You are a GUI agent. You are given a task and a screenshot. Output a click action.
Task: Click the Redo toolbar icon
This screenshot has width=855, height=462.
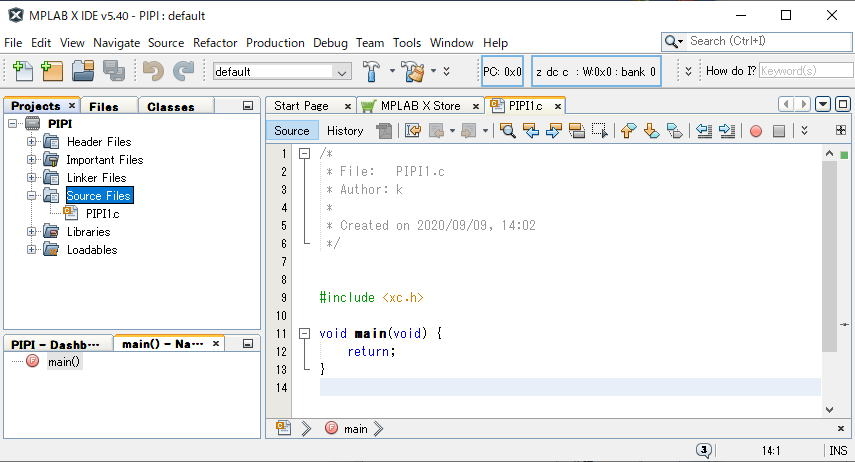(x=183, y=71)
